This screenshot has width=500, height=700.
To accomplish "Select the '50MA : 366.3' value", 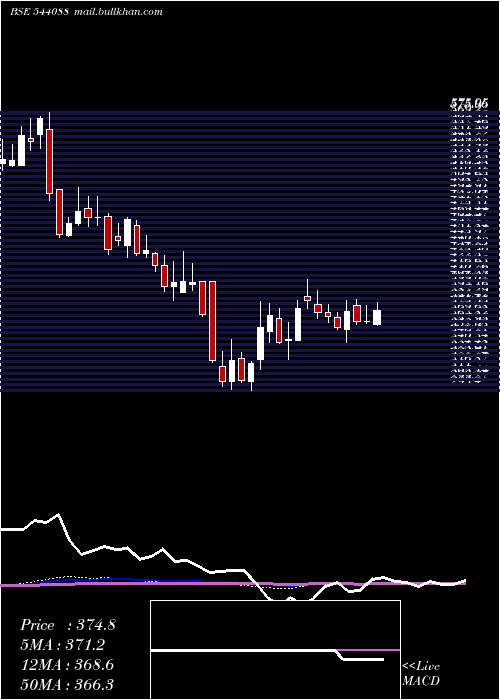I will (67, 684).
